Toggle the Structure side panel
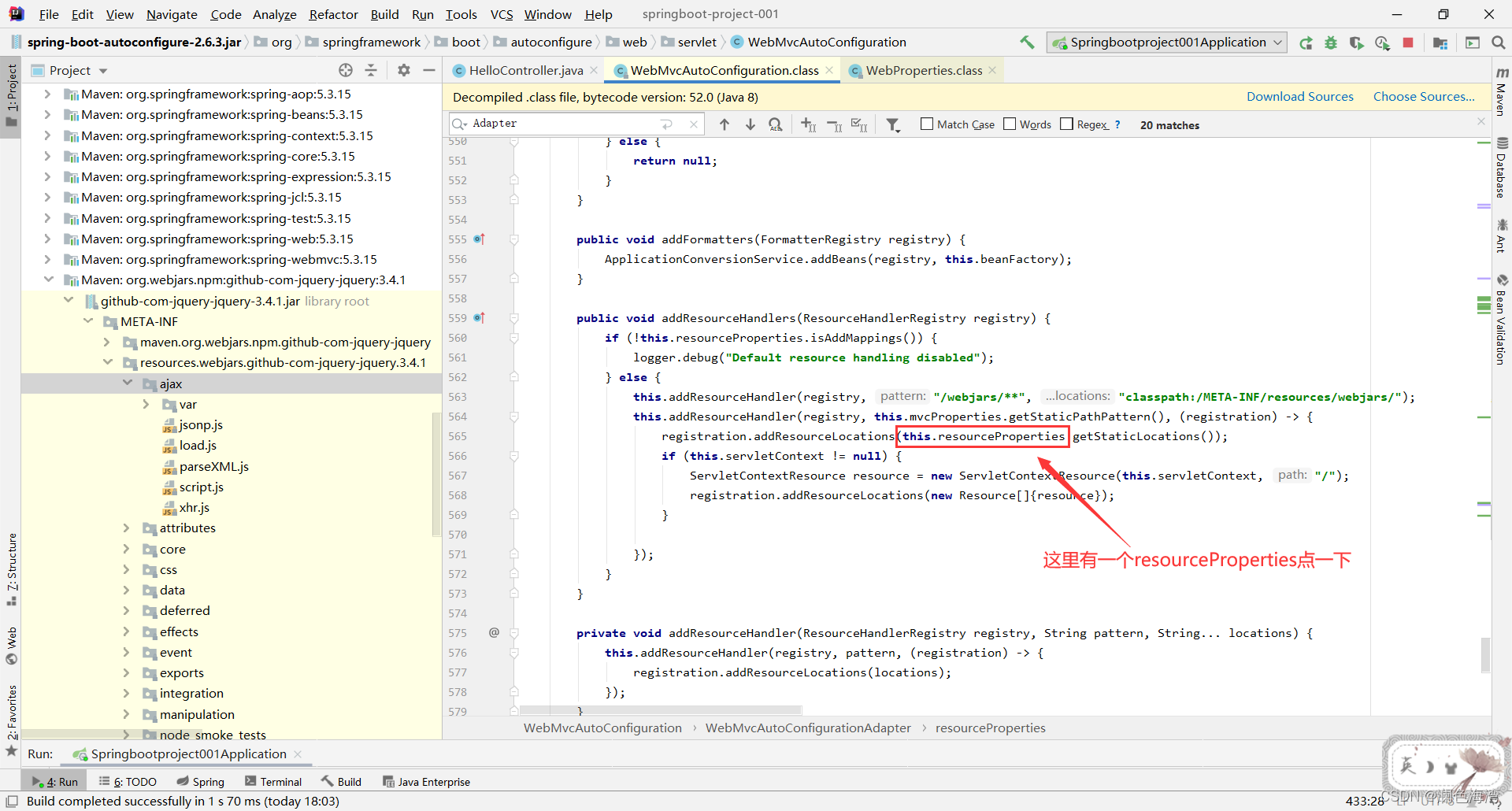This screenshot has width=1512, height=811. pos(11,569)
